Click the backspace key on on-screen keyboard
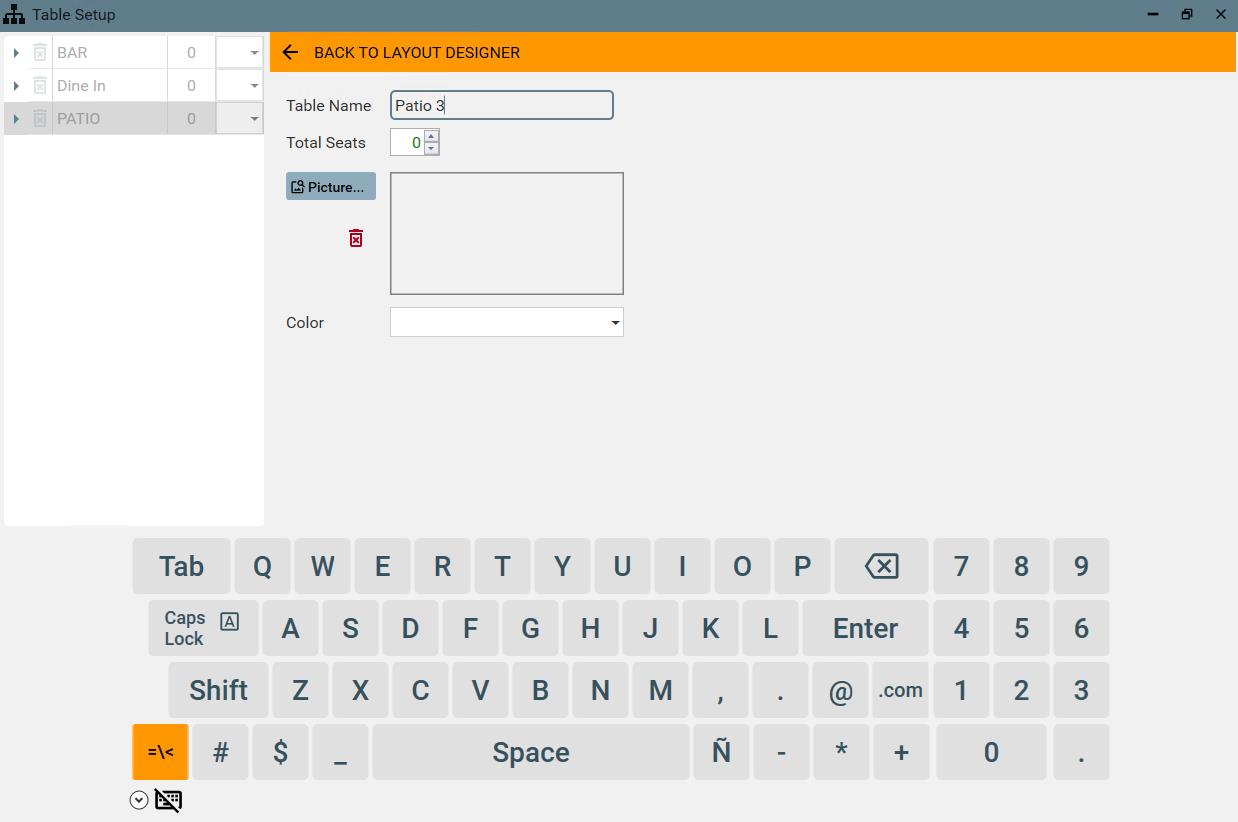The image size is (1238, 822). [x=881, y=566]
